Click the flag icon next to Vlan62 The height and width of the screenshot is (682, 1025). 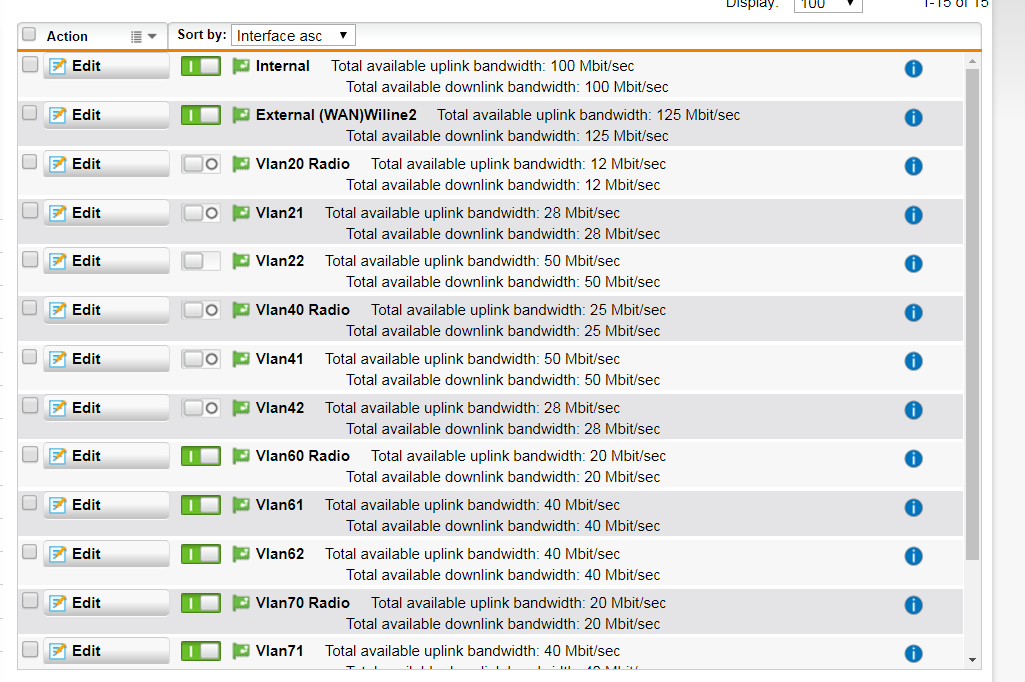(241, 554)
